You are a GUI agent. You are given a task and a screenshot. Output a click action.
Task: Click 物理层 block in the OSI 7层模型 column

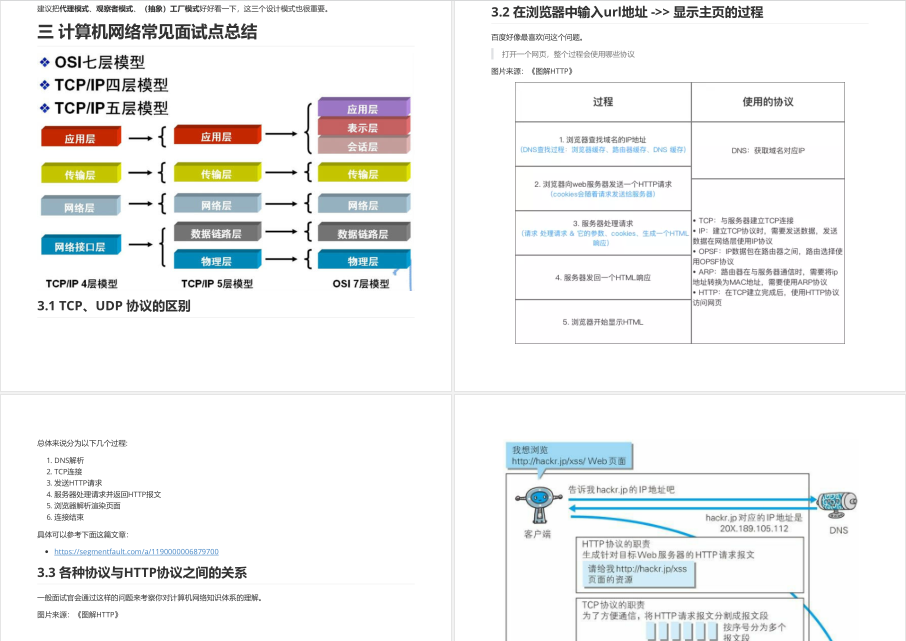coord(363,260)
